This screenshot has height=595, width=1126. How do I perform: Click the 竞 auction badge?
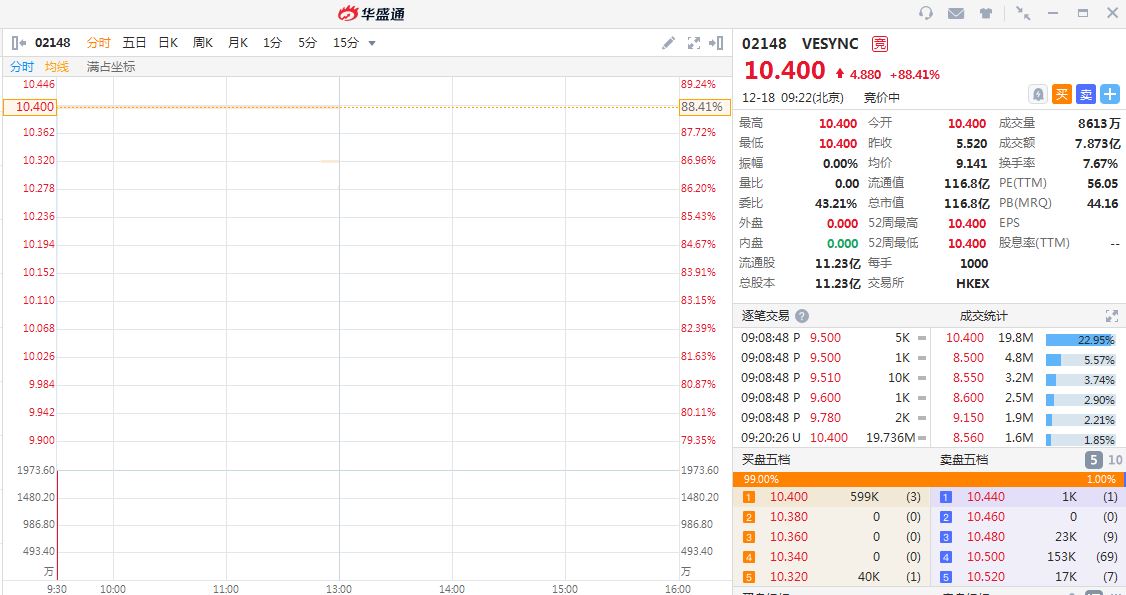point(880,44)
